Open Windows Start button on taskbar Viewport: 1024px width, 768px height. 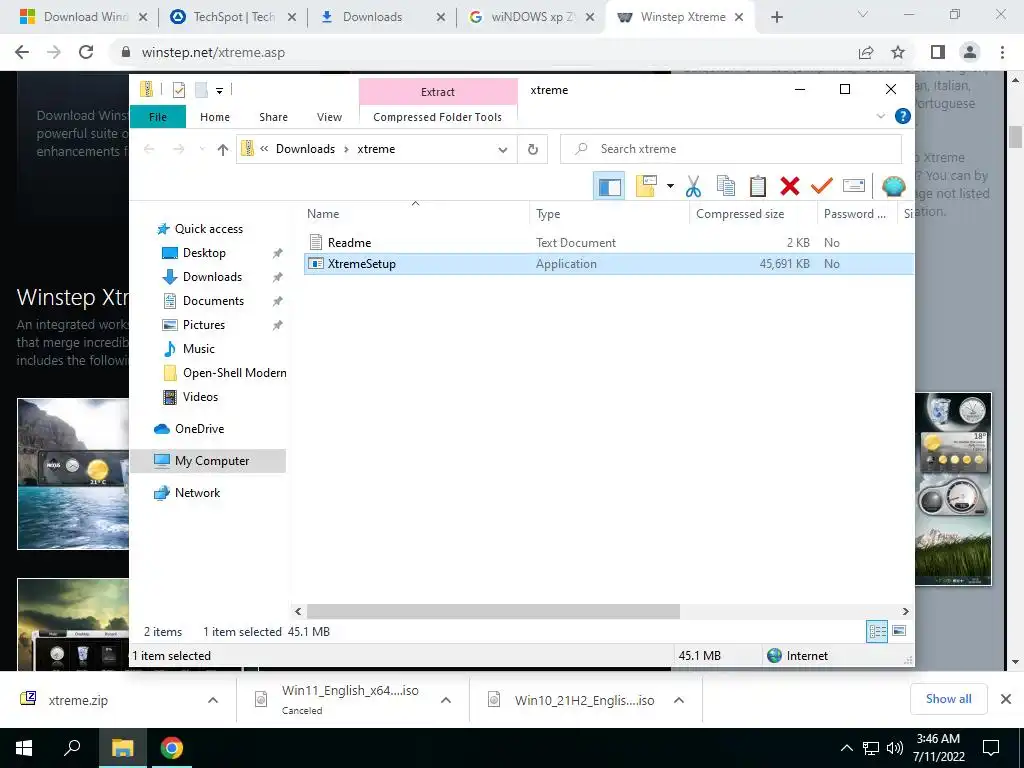(x=24, y=748)
